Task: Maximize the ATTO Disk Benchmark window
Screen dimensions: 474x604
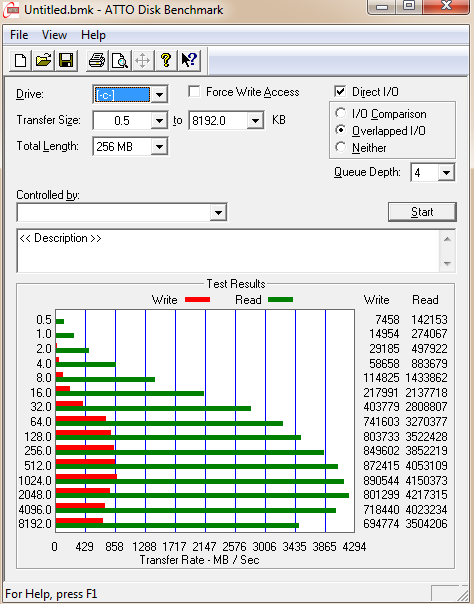Action: click(409, 7)
